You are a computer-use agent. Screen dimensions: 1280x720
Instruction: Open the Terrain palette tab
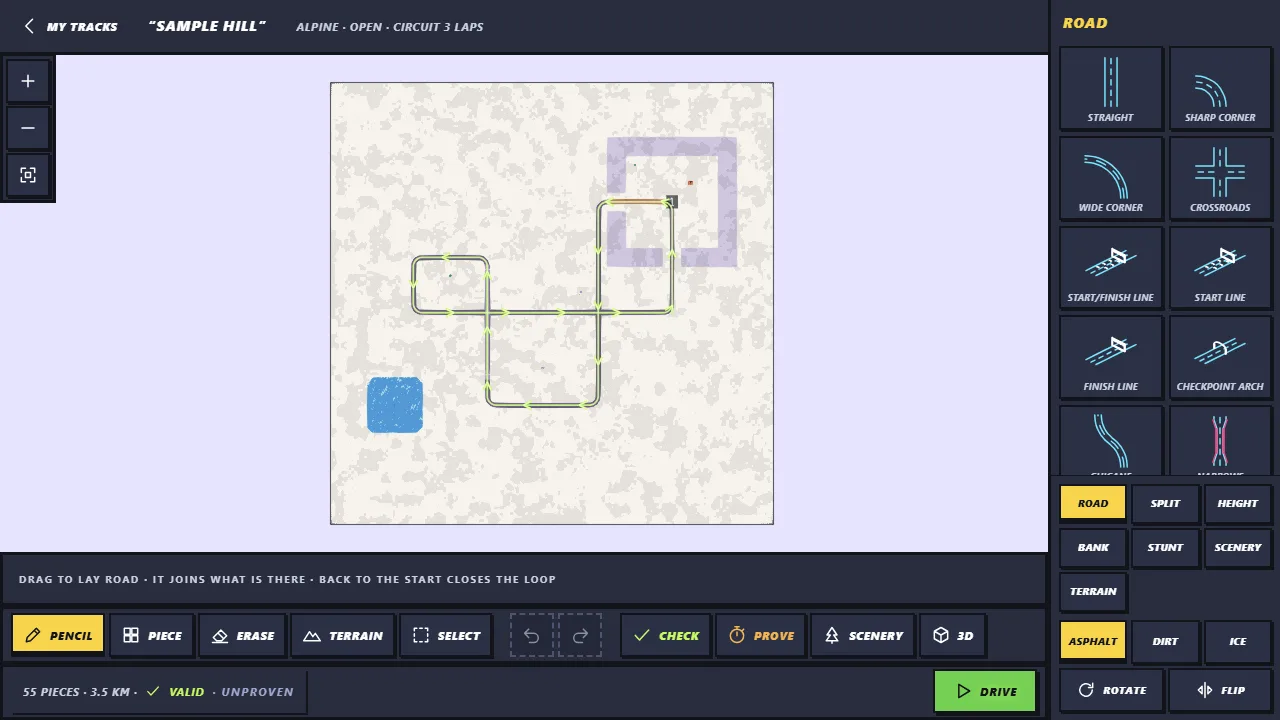tap(1093, 591)
